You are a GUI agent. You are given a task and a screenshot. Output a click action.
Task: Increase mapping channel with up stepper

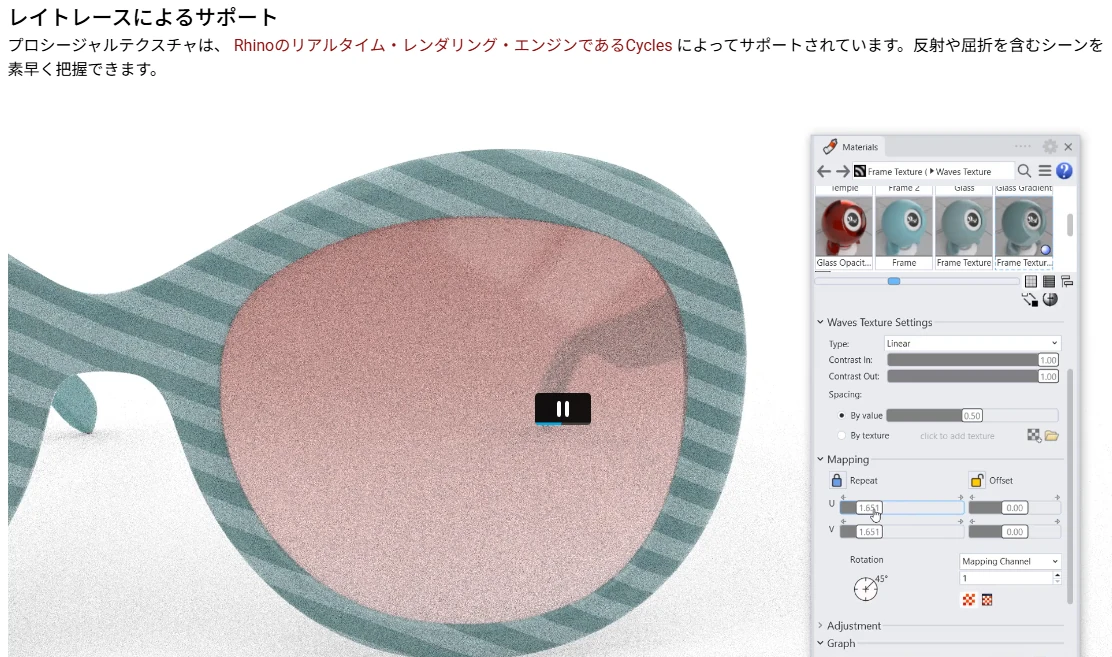(x=1057, y=575)
